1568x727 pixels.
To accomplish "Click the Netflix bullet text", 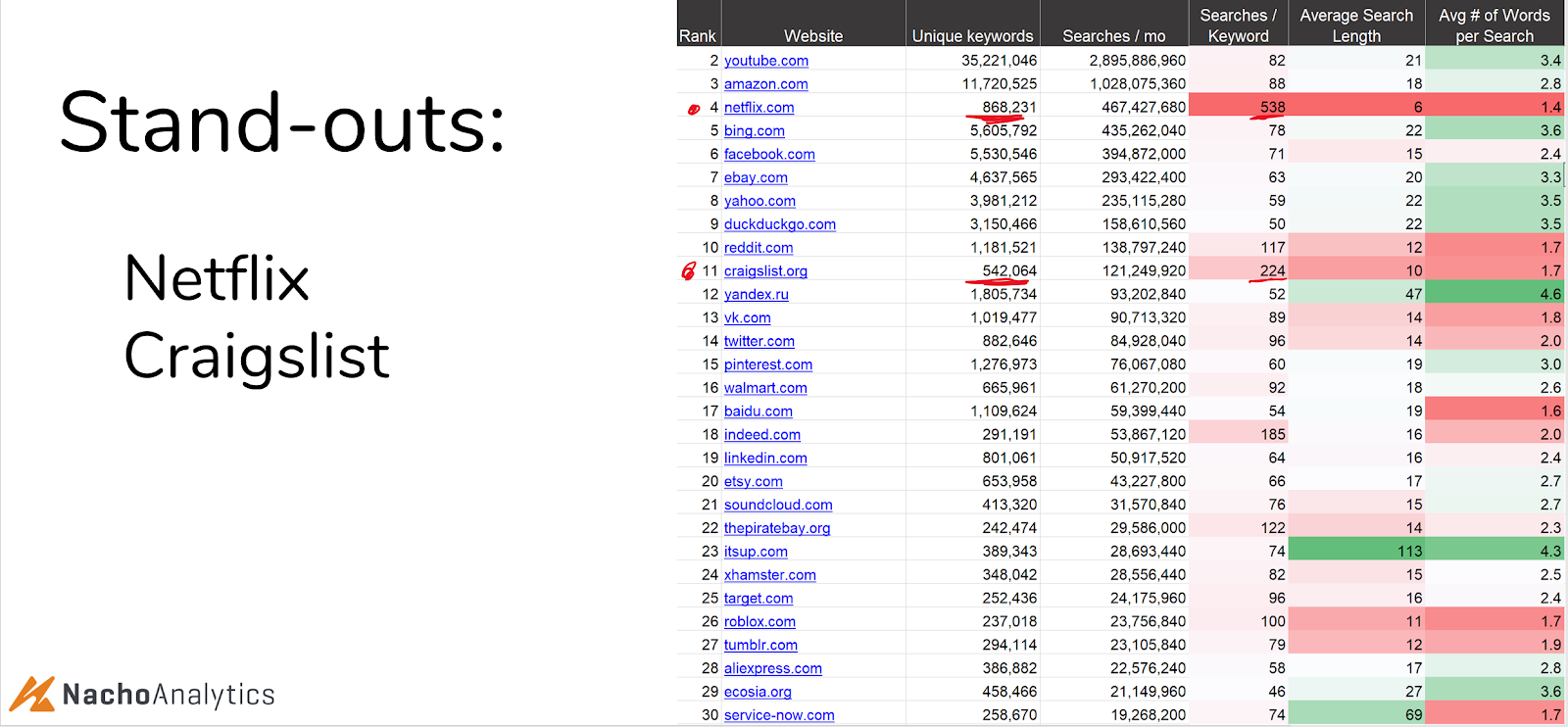I will (217, 278).
